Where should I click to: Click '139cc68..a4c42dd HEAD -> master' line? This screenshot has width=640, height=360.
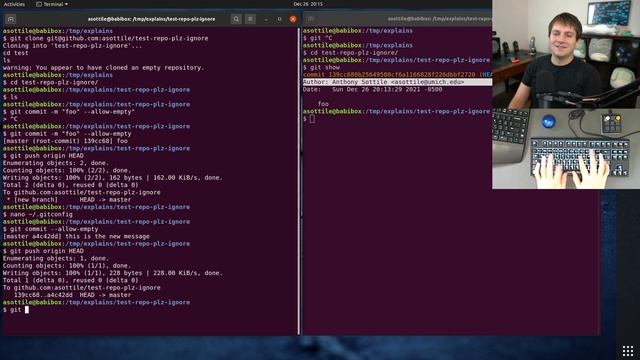click(73, 296)
